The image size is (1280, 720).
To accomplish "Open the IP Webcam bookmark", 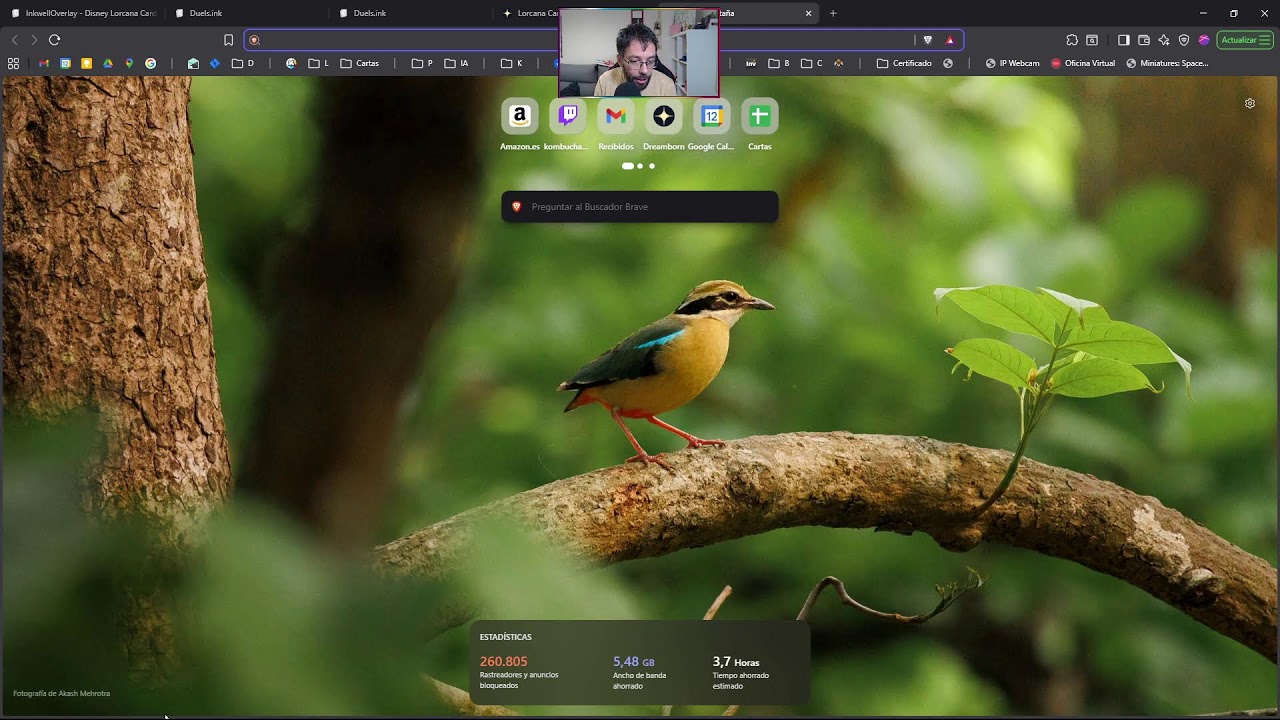I will (x=1012, y=63).
